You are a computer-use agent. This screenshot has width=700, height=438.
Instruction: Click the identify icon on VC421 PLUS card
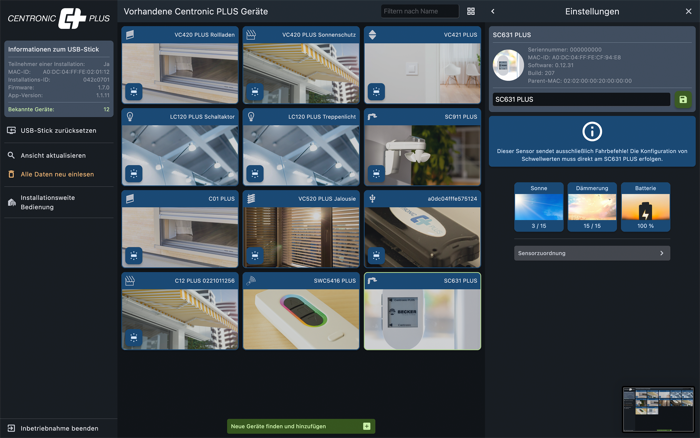pos(376,92)
